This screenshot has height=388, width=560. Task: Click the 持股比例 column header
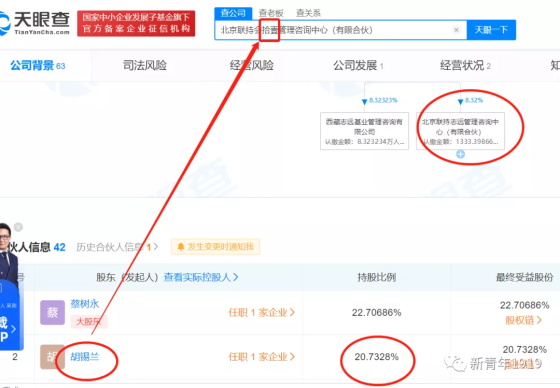(376, 277)
